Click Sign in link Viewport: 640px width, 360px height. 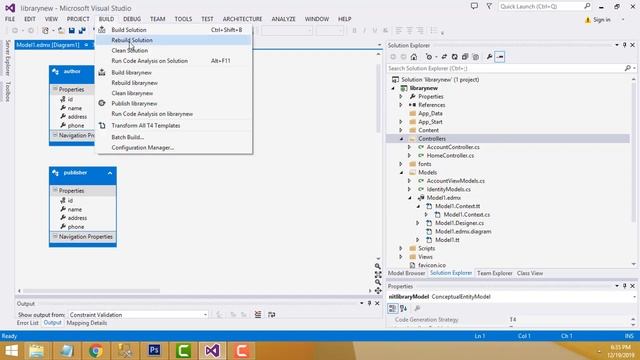(x=602, y=20)
